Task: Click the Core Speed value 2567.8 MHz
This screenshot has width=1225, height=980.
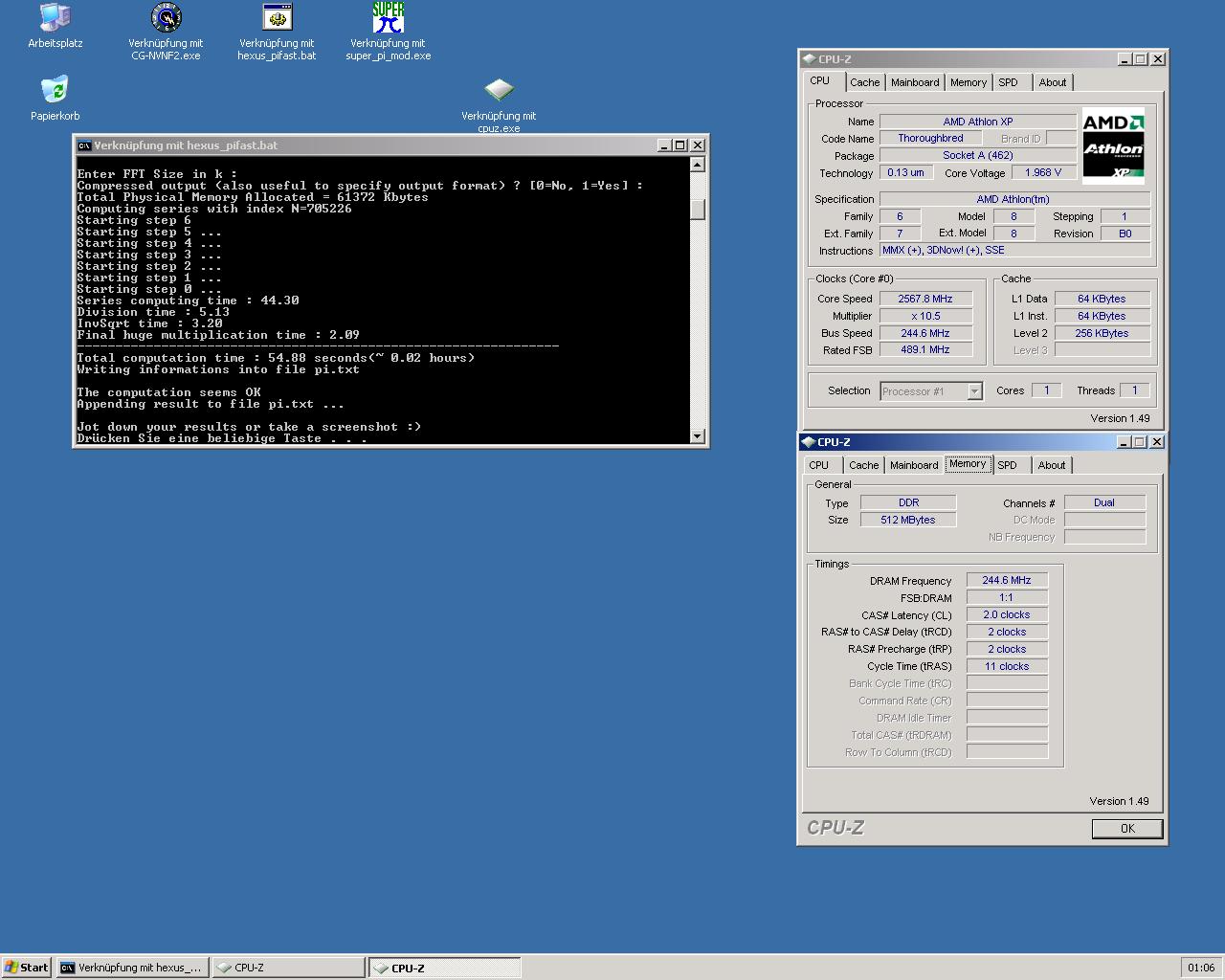Action: [x=925, y=299]
